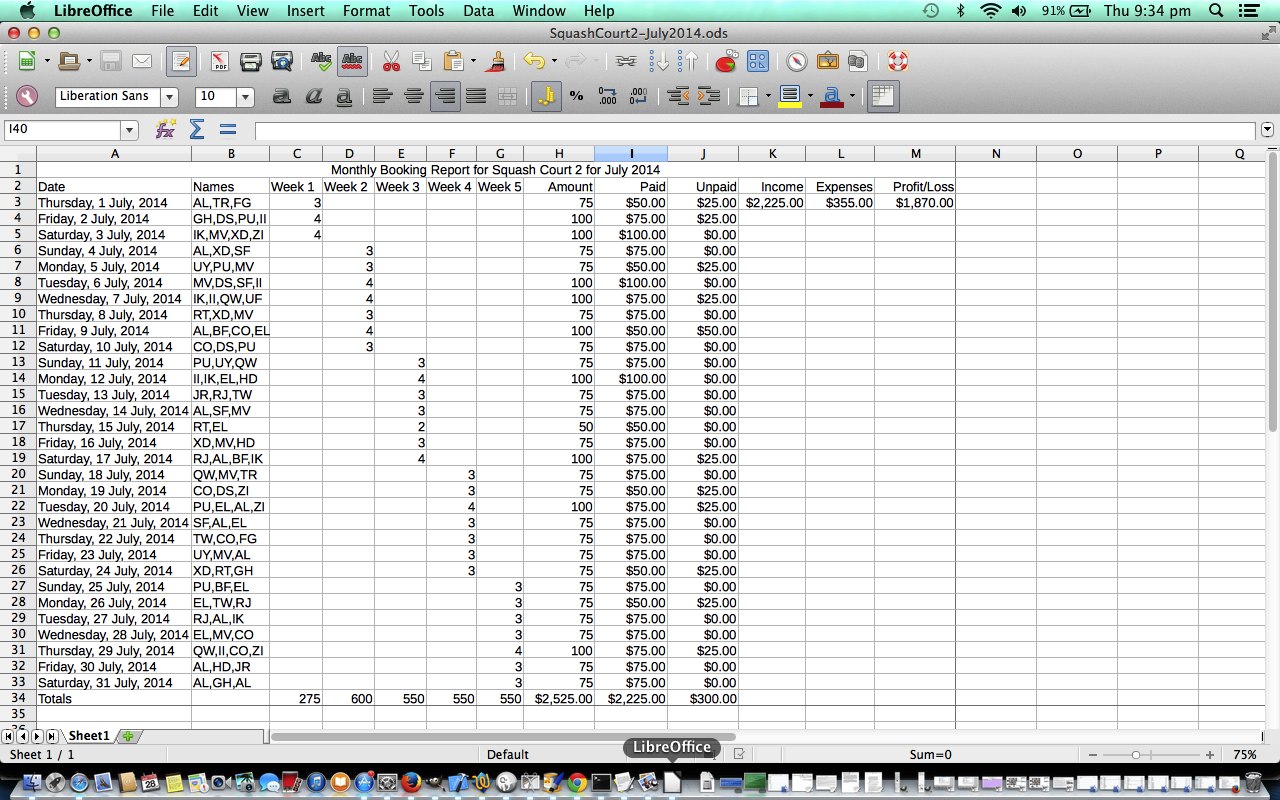Viewport: 1280px width, 800px height.
Task: Open the font size dropdown
Action: pyautogui.click(x=243, y=97)
